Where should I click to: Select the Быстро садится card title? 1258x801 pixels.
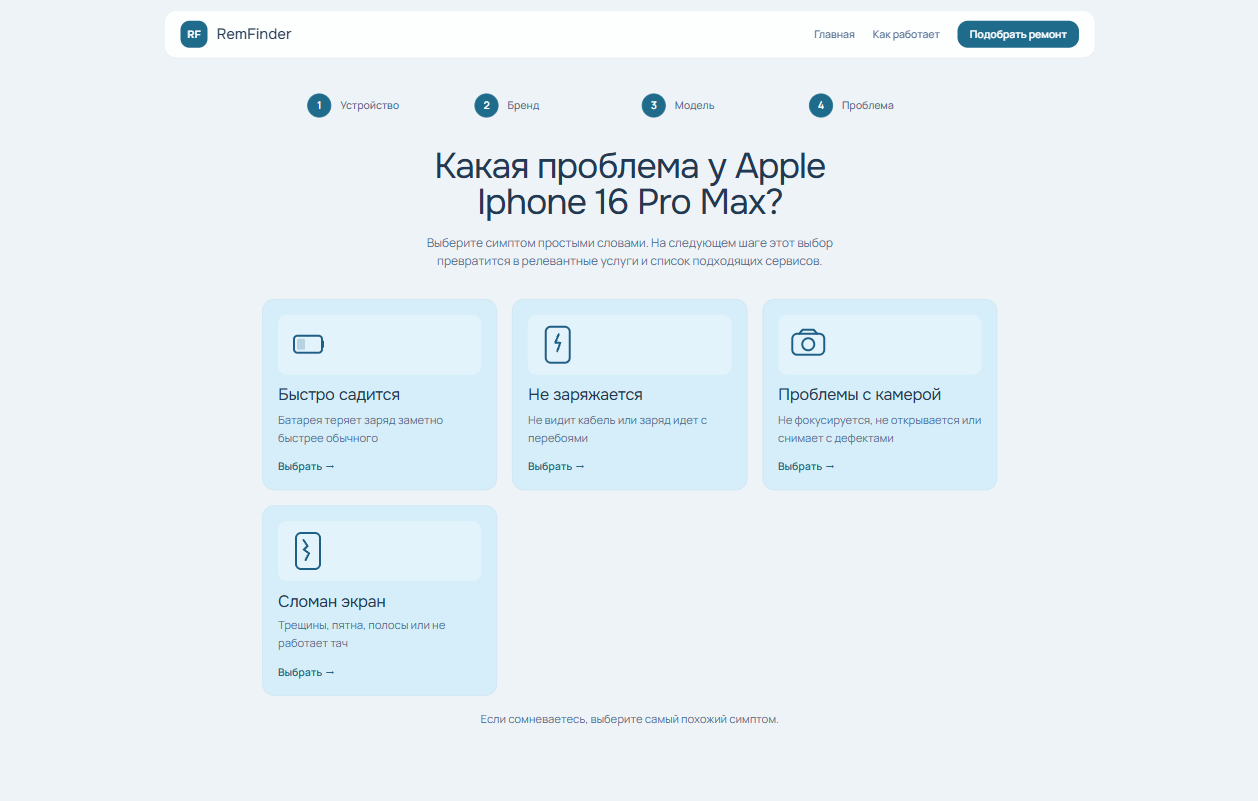[339, 395]
